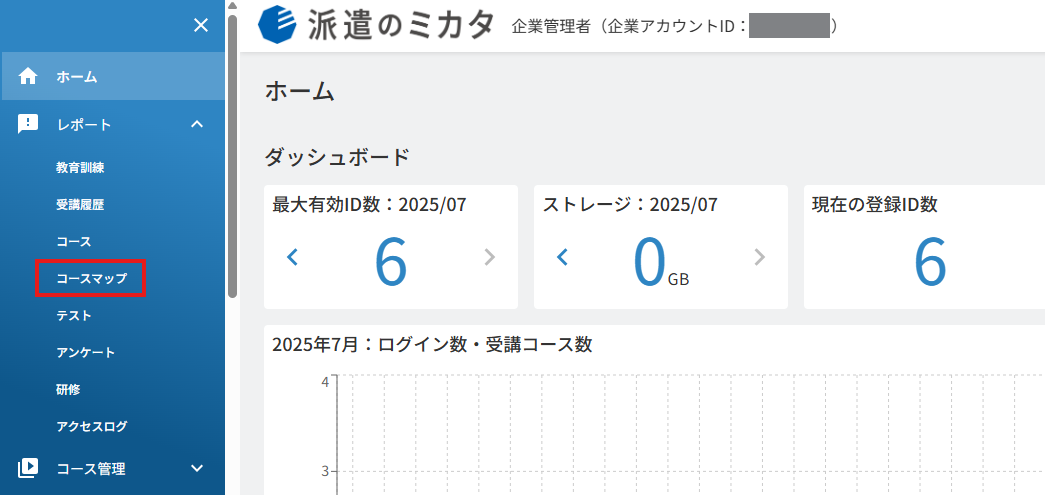This screenshot has width=1045, height=495.
Task: Open the ホーム menu item
Action: (x=113, y=77)
